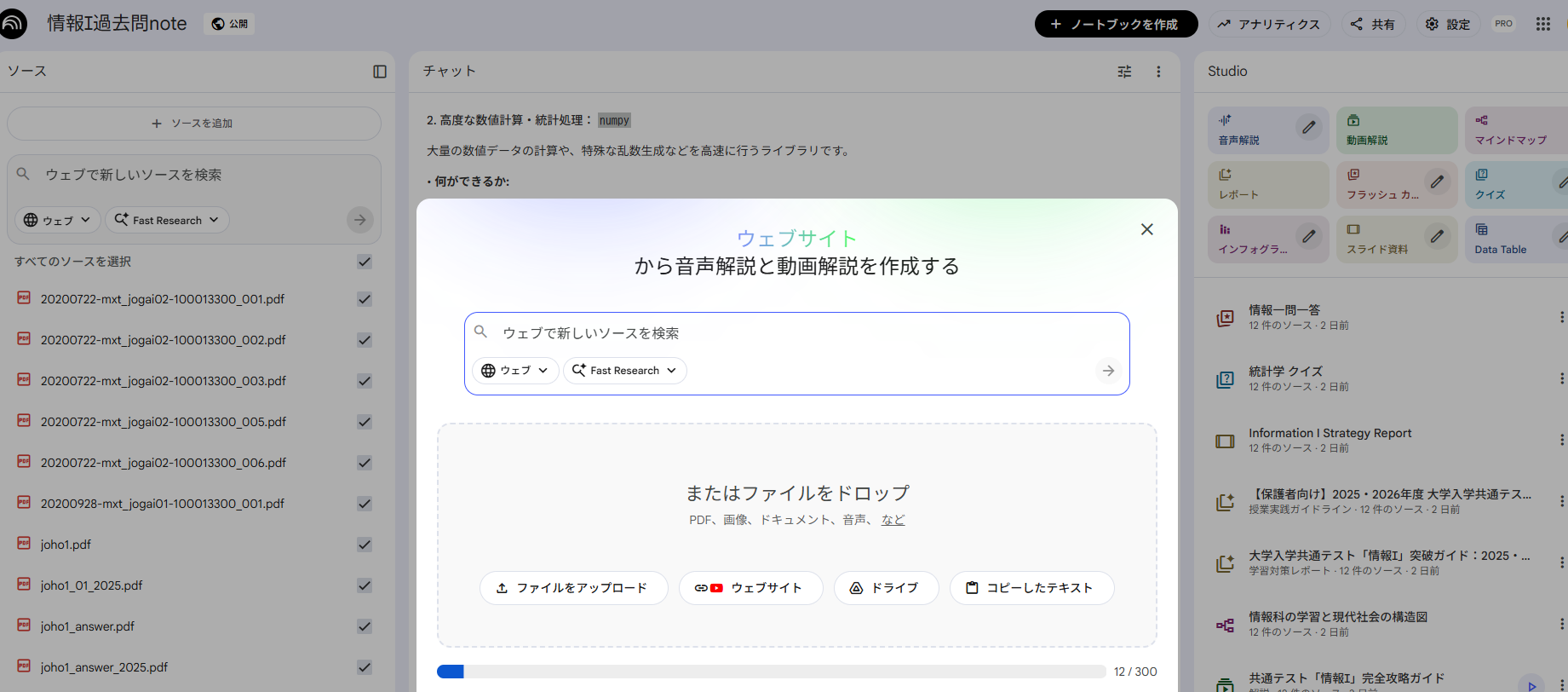The image size is (1568, 692).
Task: Open 設定
Action: [x=1448, y=24]
